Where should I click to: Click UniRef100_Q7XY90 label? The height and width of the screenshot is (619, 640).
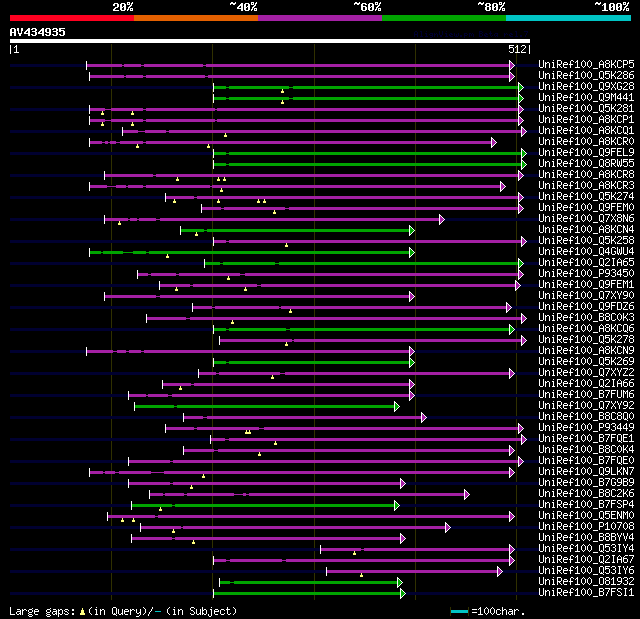586,296
